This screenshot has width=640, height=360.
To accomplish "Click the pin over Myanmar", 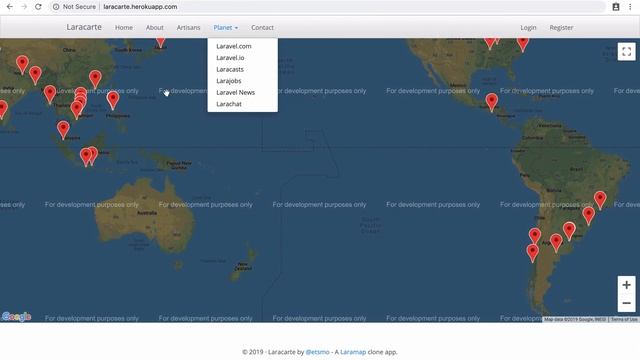I will [50, 94].
